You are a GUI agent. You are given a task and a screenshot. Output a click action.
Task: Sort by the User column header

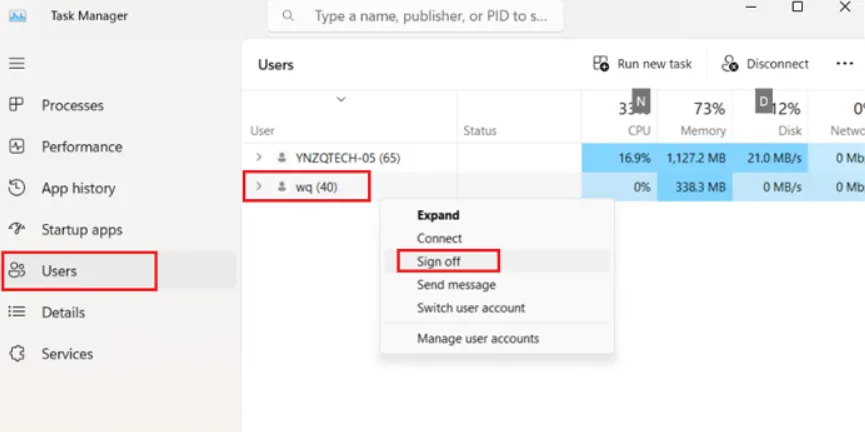click(x=263, y=131)
